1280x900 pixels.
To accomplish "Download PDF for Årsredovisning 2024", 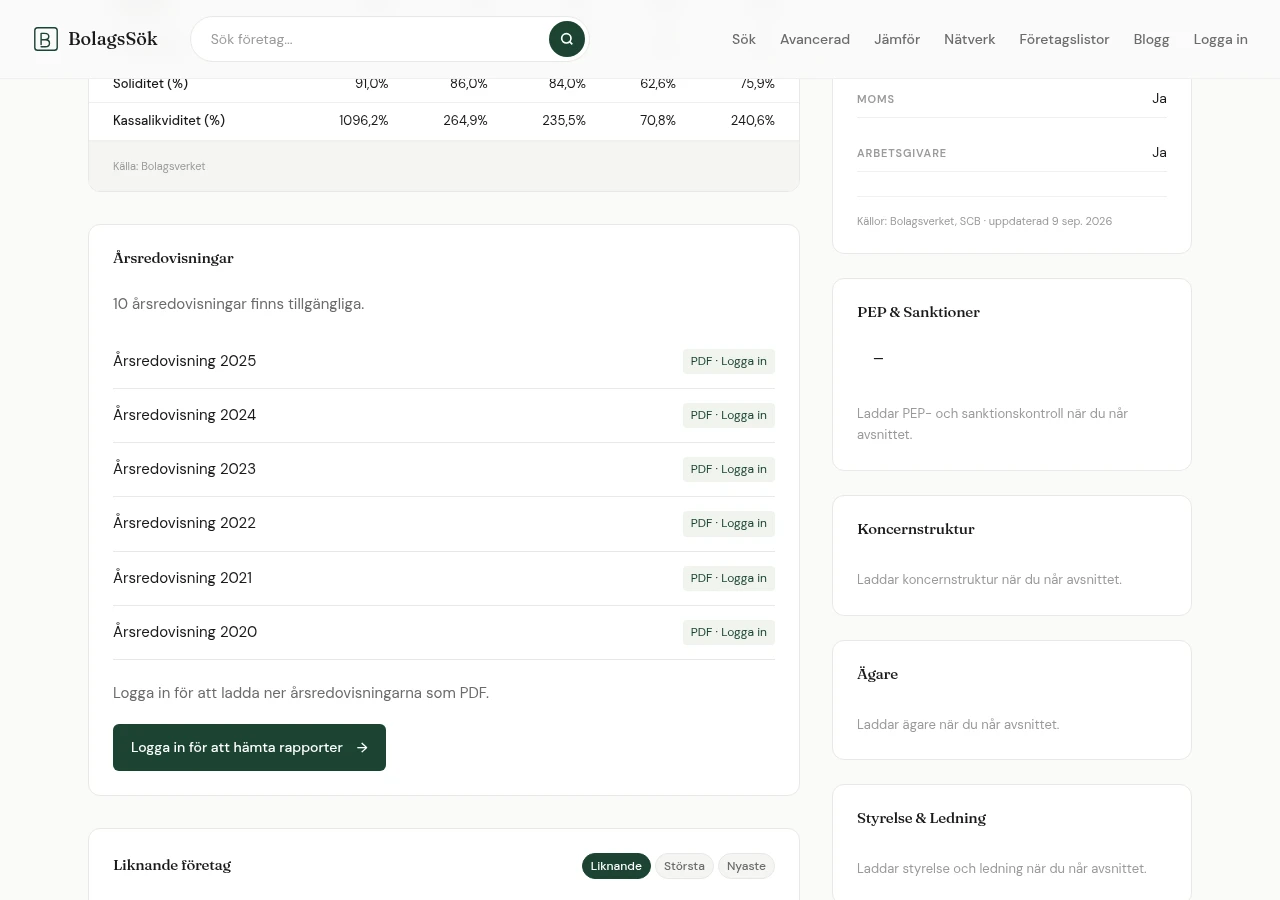I will [729, 415].
